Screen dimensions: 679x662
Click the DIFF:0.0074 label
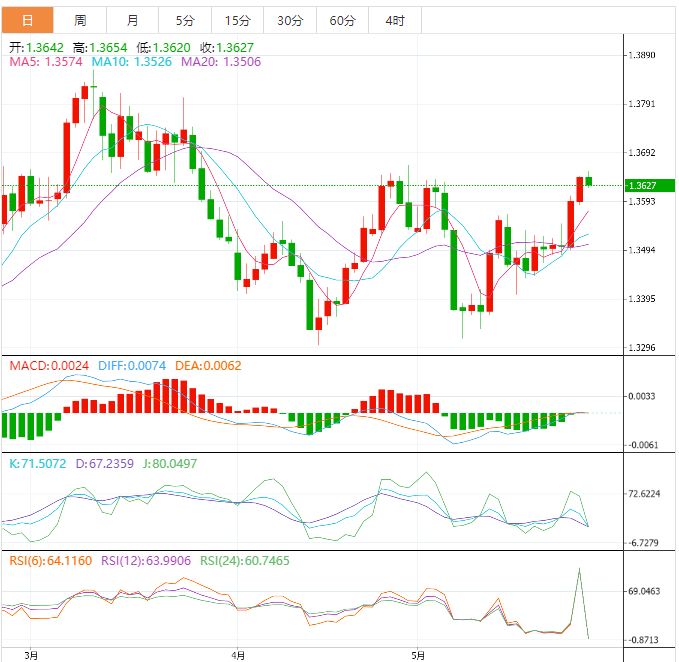[132, 366]
